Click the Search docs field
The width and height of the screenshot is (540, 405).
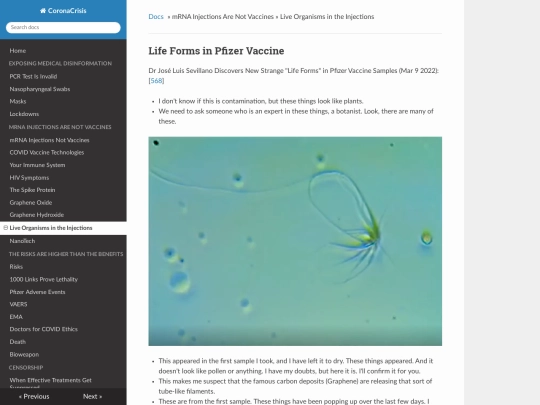pyautogui.click(x=63, y=28)
